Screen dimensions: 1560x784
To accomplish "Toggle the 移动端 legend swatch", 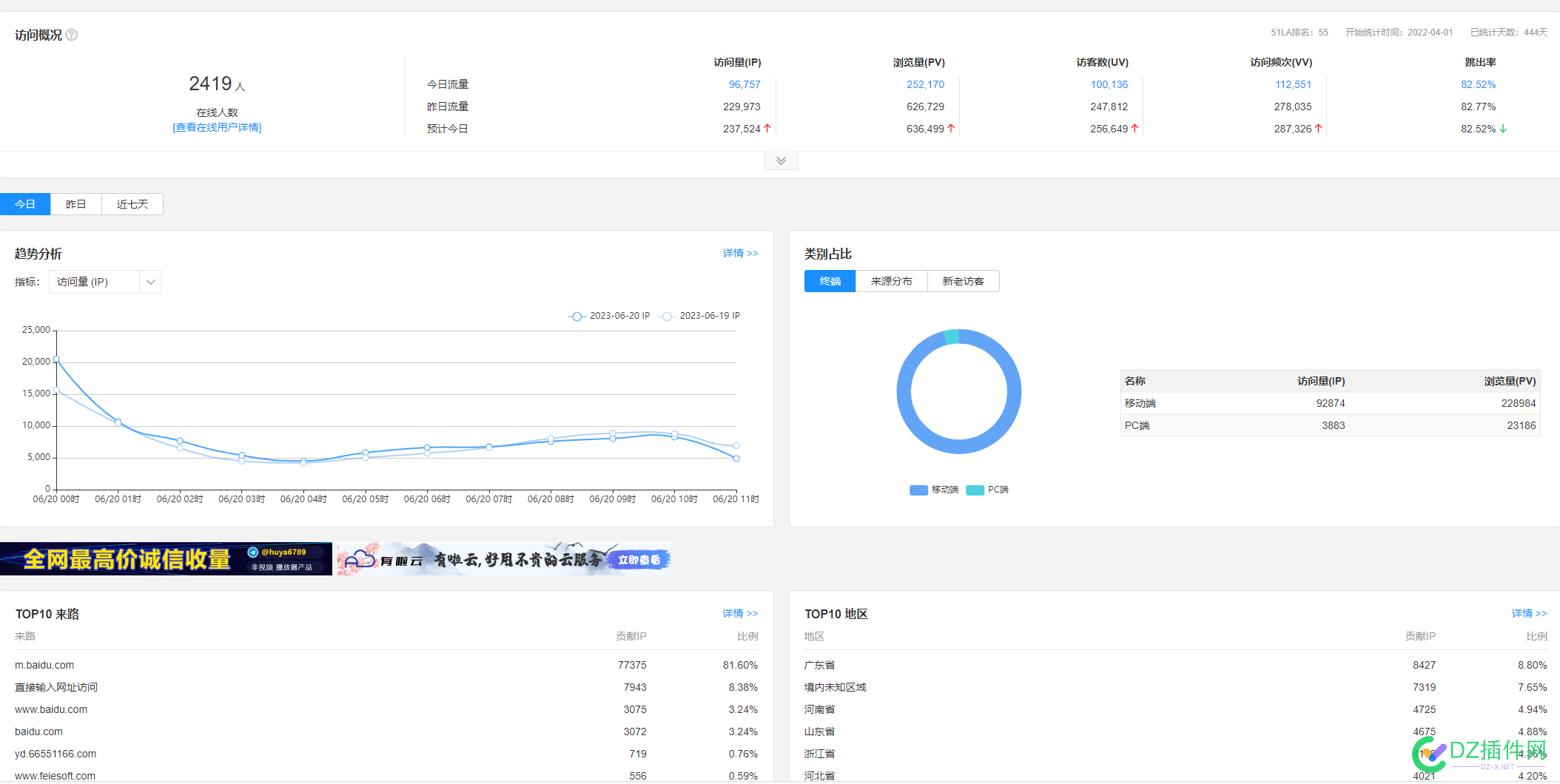I will click(x=934, y=490).
